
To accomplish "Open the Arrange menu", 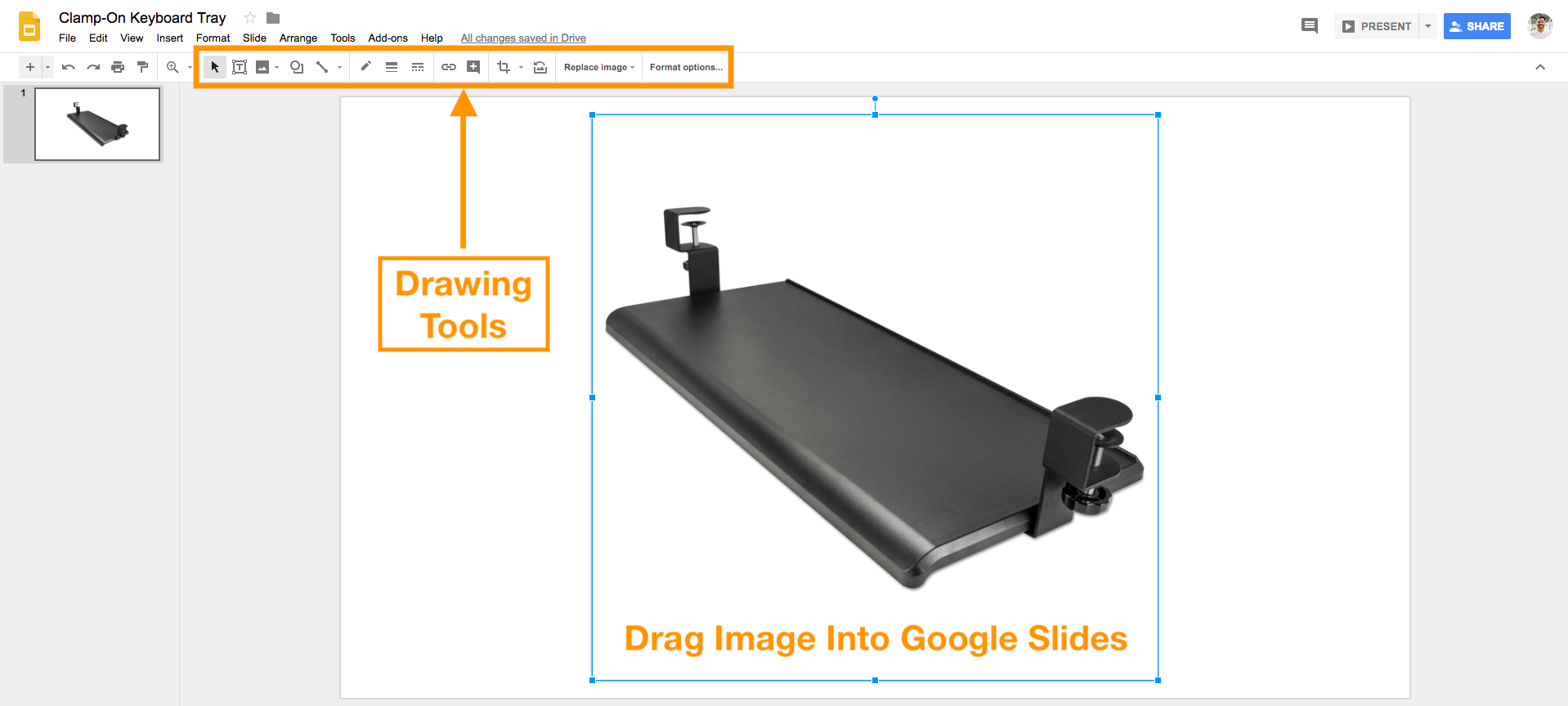I will coord(298,38).
